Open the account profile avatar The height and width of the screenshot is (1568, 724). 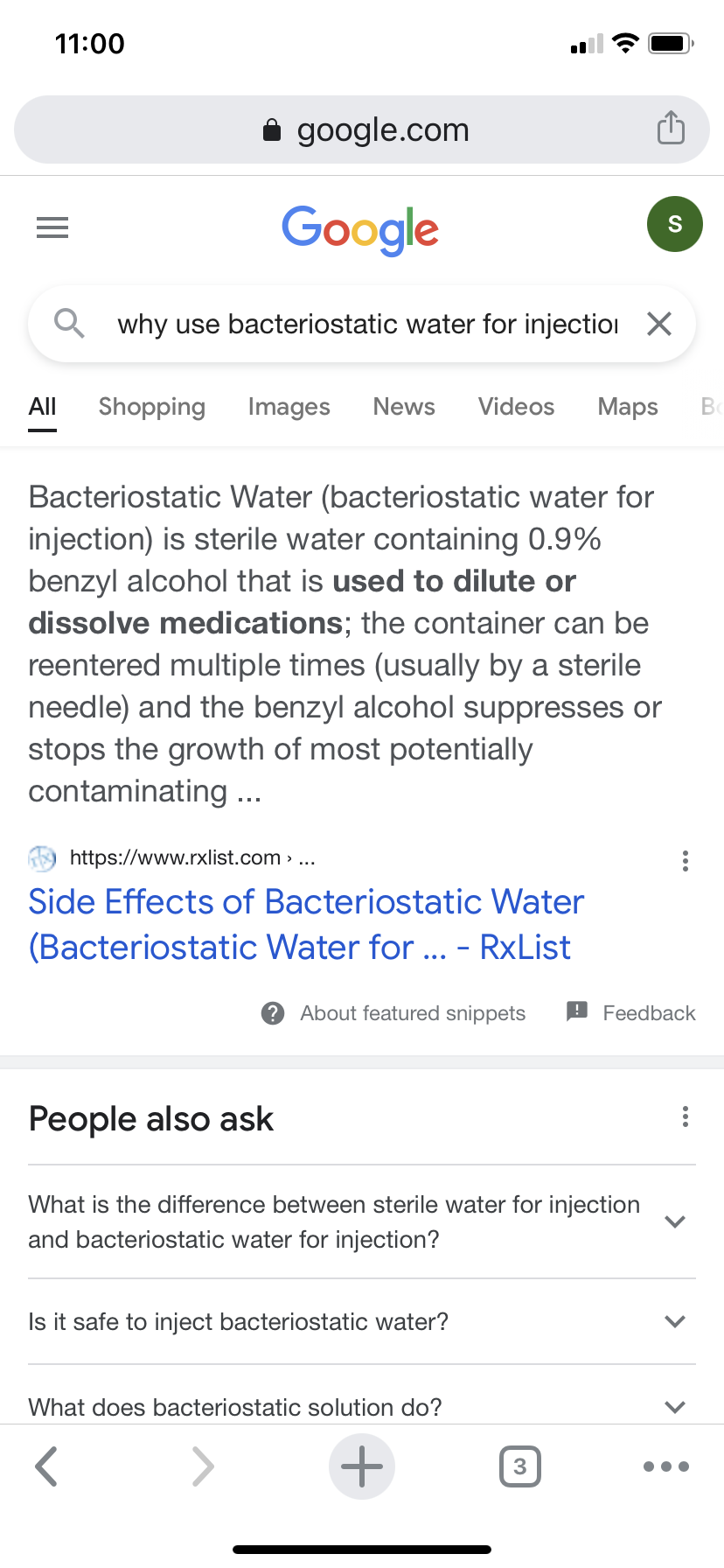[x=674, y=224]
